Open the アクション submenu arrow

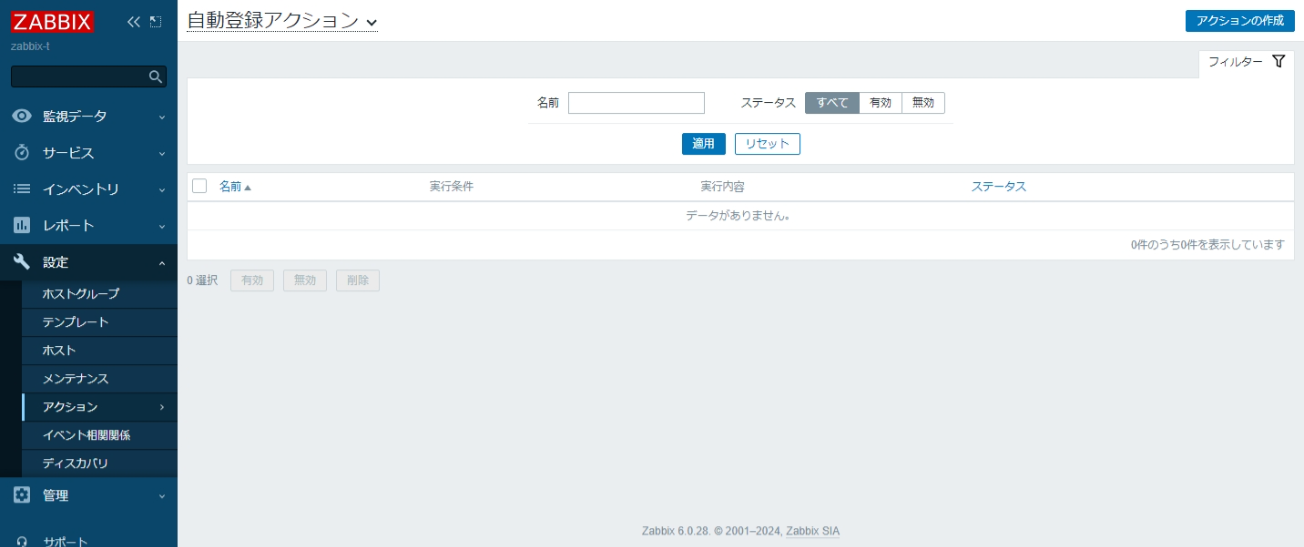point(161,407)
